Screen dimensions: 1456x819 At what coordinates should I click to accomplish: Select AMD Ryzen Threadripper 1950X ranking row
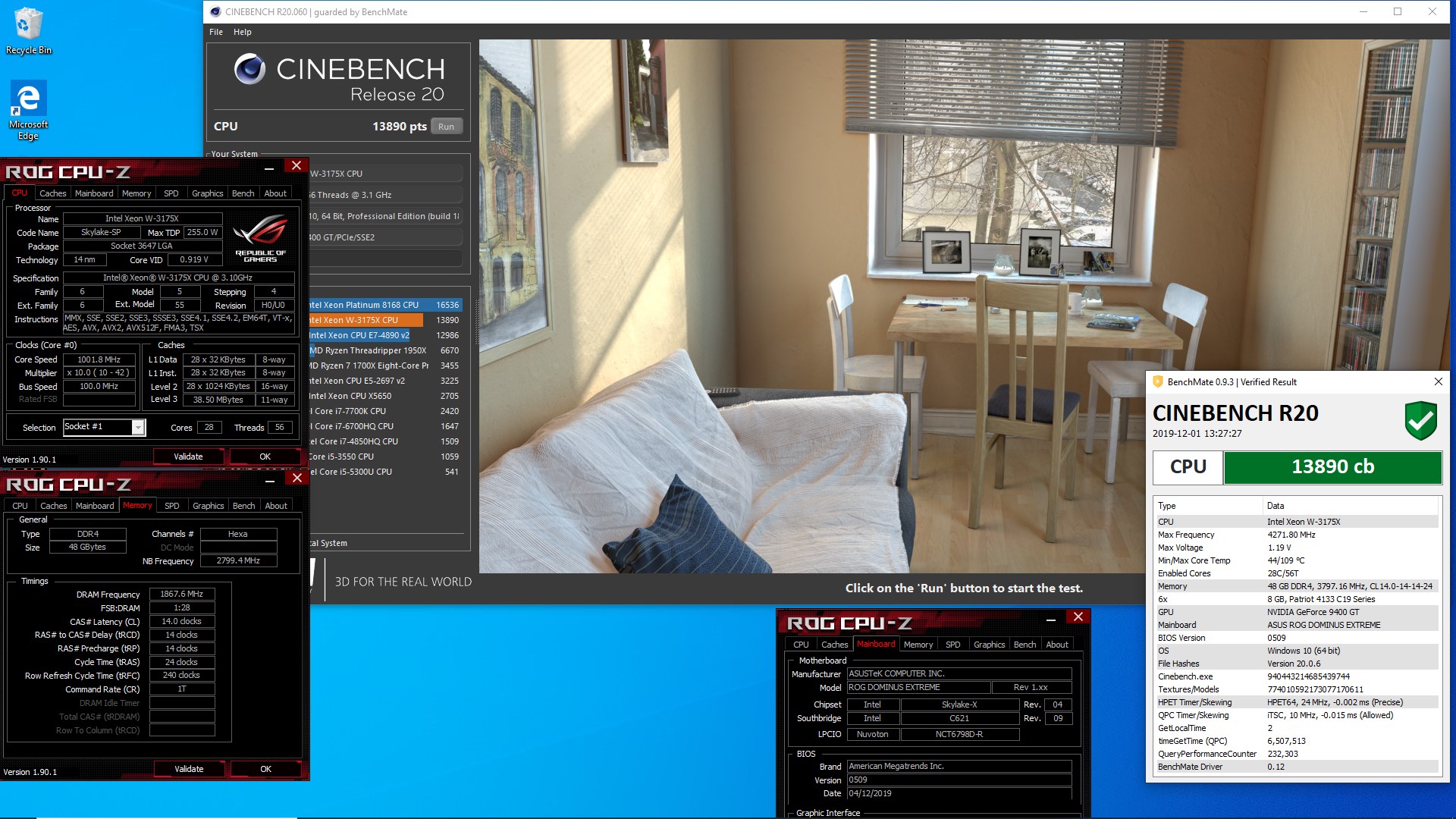[385, 350]
